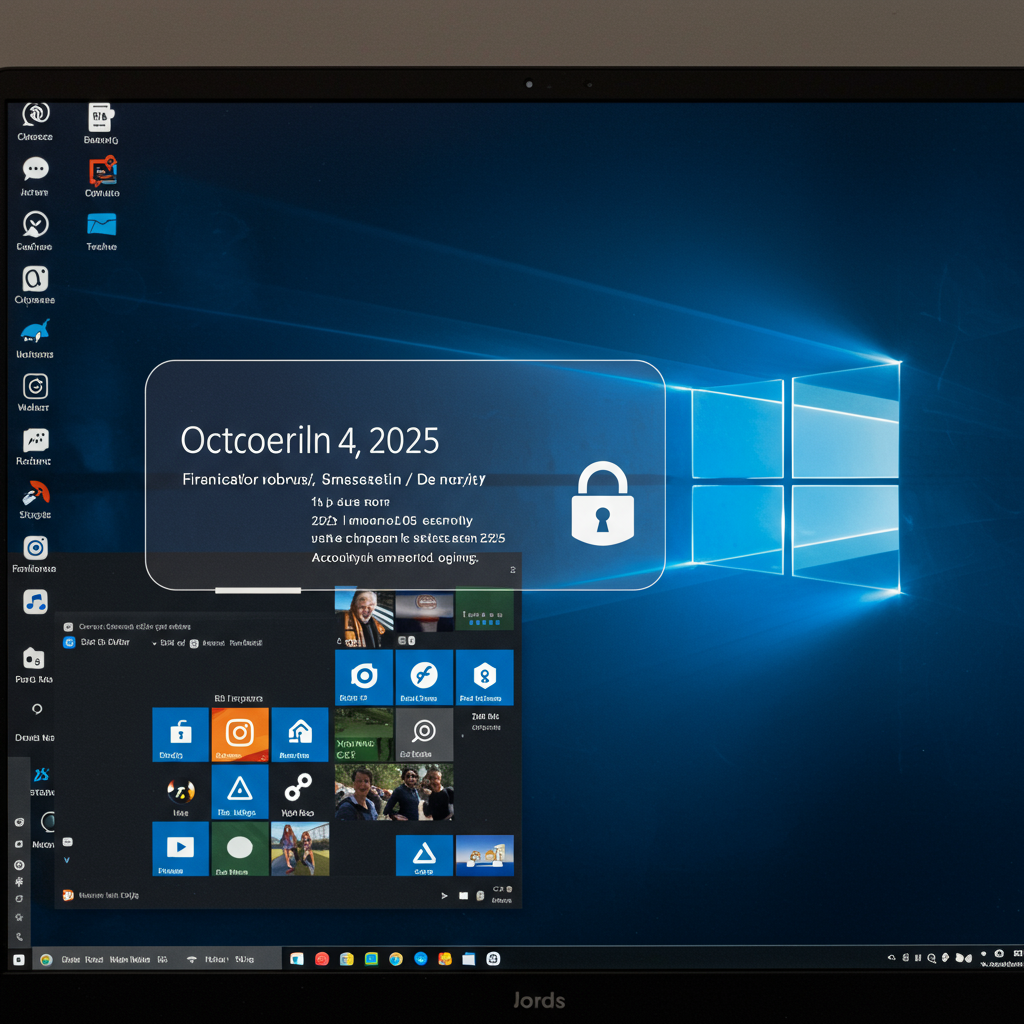Open the gray magnifier tile
The image size is (1024, 1024).
pyautogui.click(x=424, y=734)
